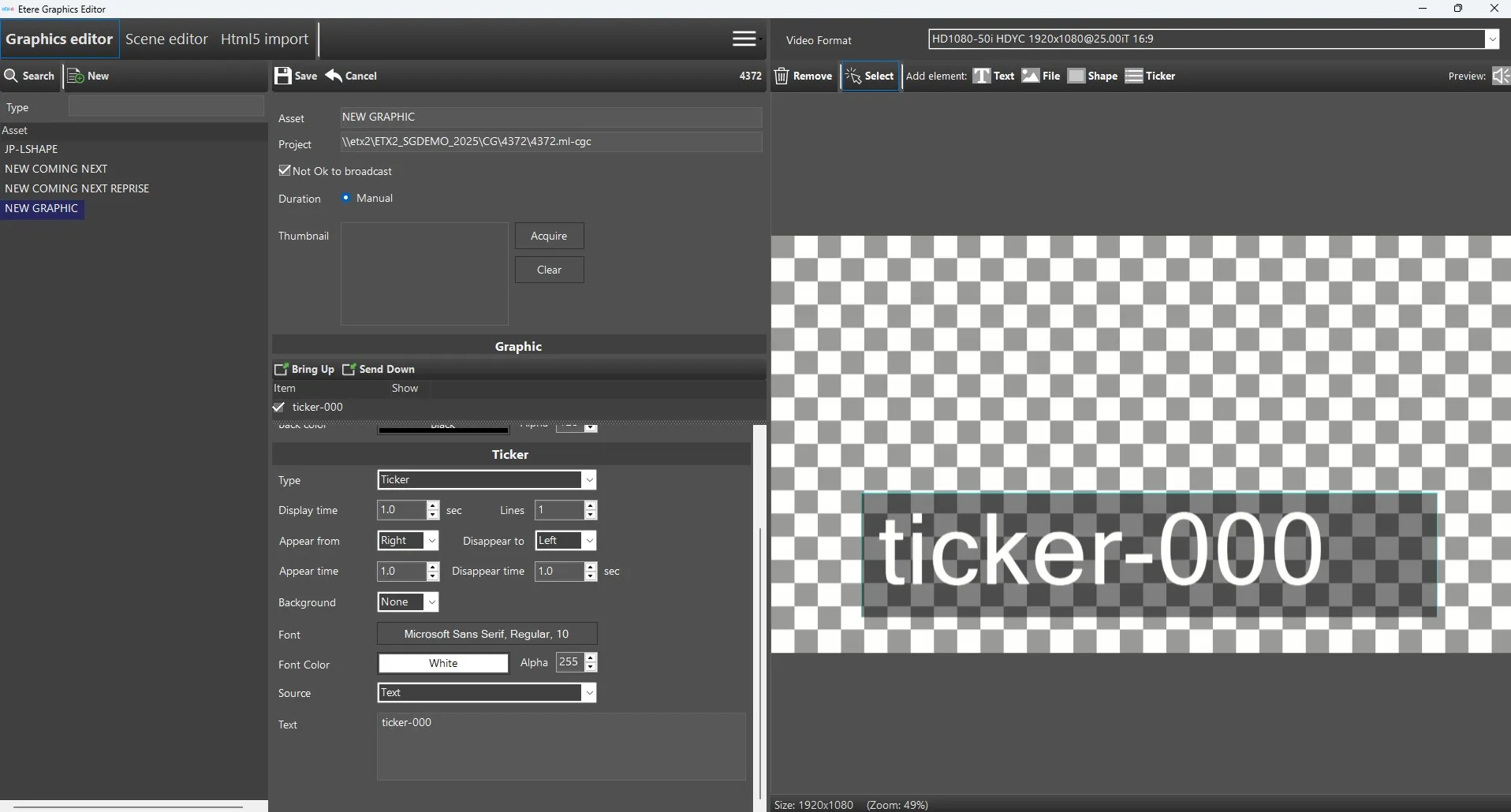Open the Html5 import tab

[x=264, y=39]
